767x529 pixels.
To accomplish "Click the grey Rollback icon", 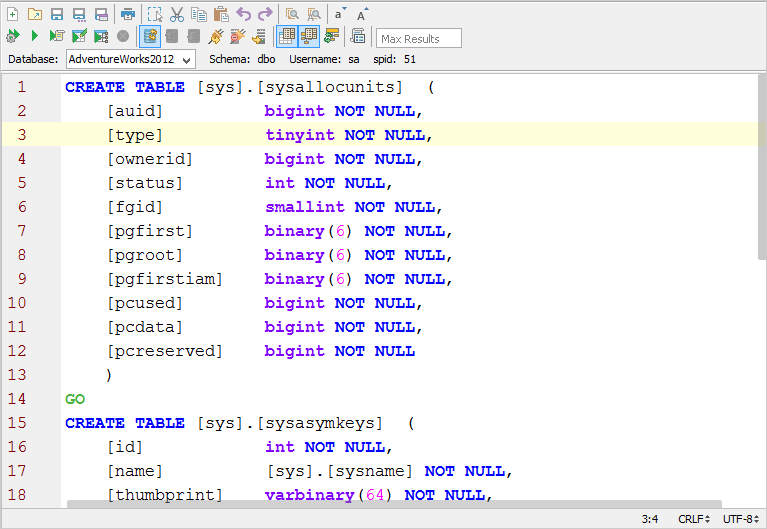I will pos(194,36).
